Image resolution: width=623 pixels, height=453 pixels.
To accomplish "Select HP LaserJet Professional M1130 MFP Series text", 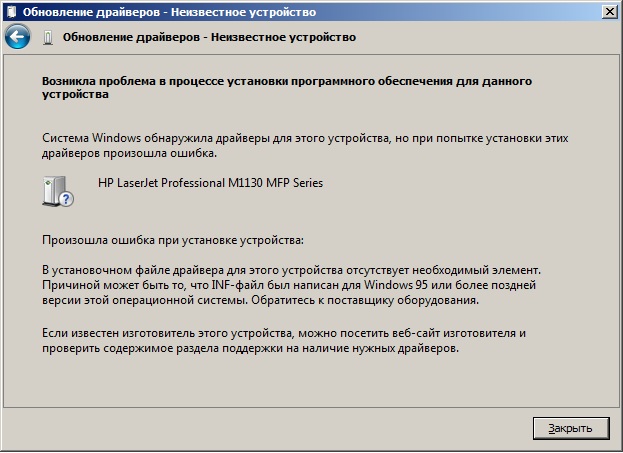I will 211,183.
